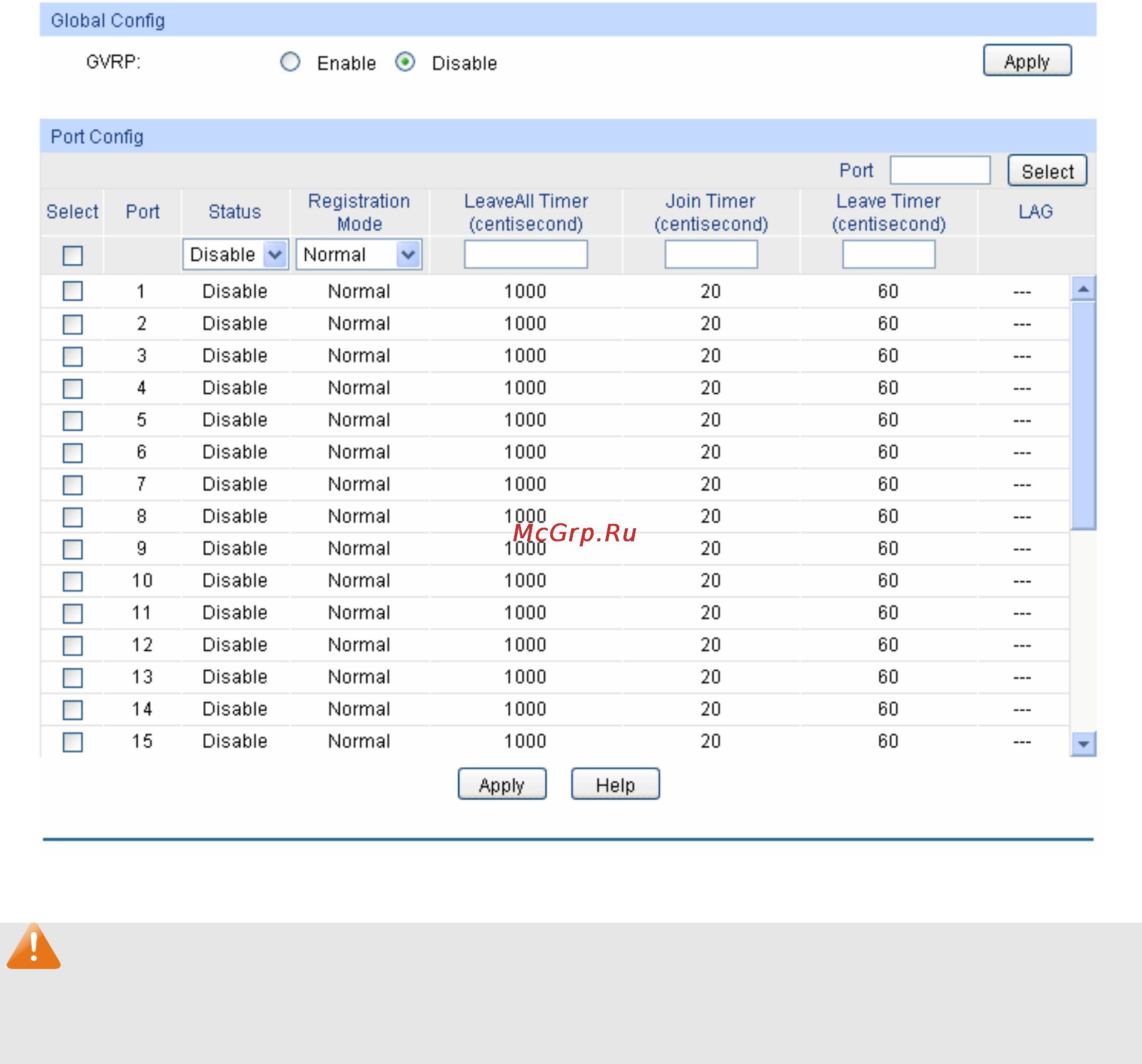
Task: Select the GVRP Disable radio button
Action: point(405,62)
